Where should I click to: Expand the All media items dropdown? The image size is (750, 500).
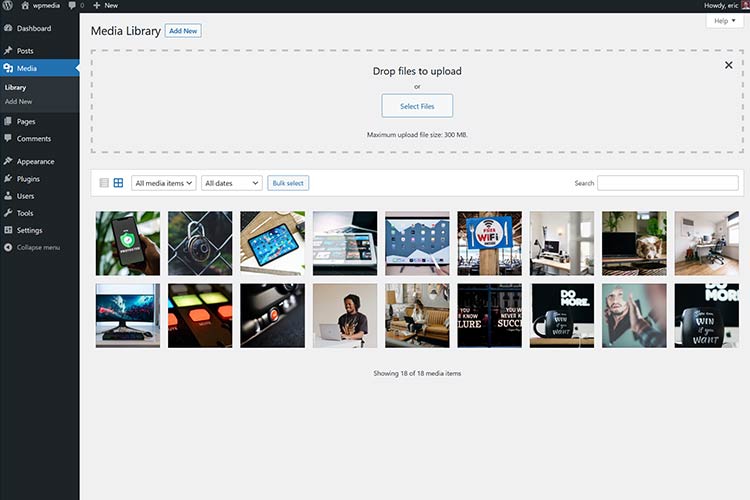(x=163, y=183)
